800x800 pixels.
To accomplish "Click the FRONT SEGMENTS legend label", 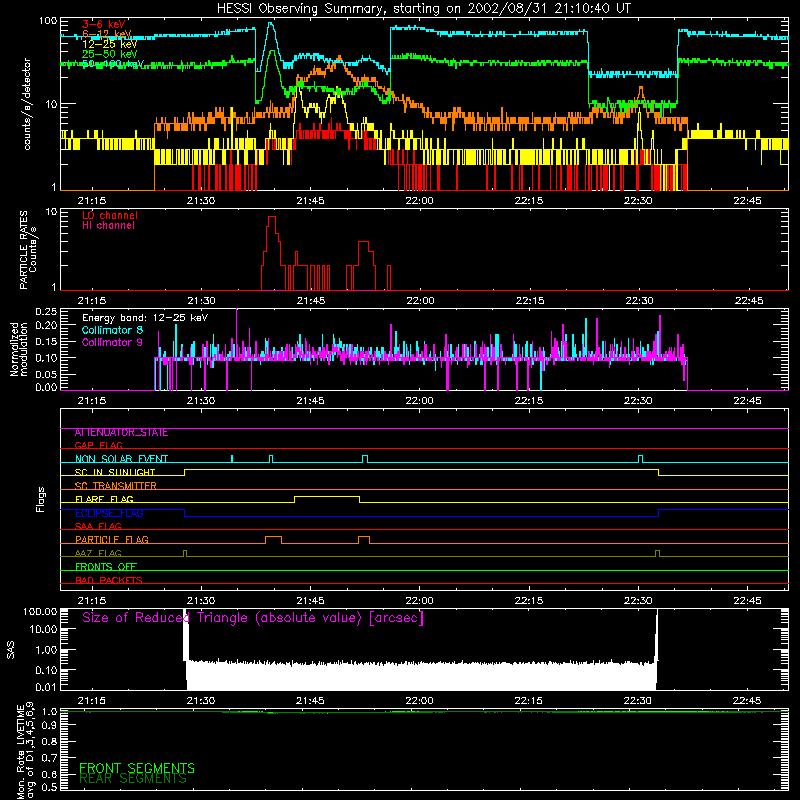I will point(137,768).
